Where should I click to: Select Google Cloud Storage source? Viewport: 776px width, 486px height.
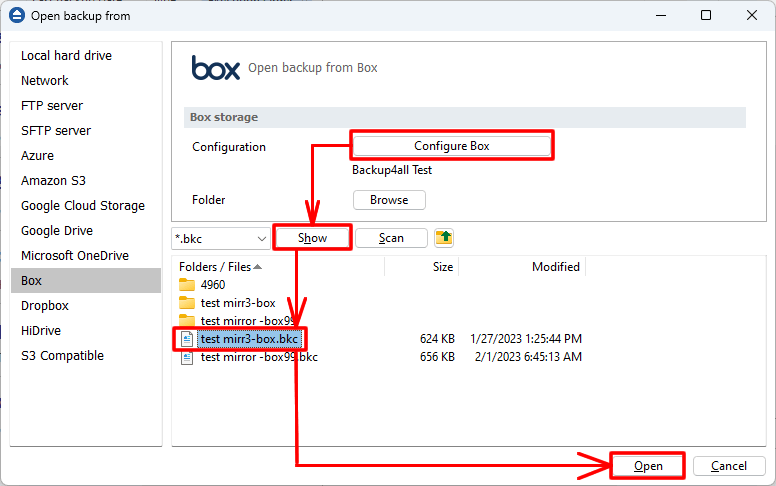click(x=86, y=205)
